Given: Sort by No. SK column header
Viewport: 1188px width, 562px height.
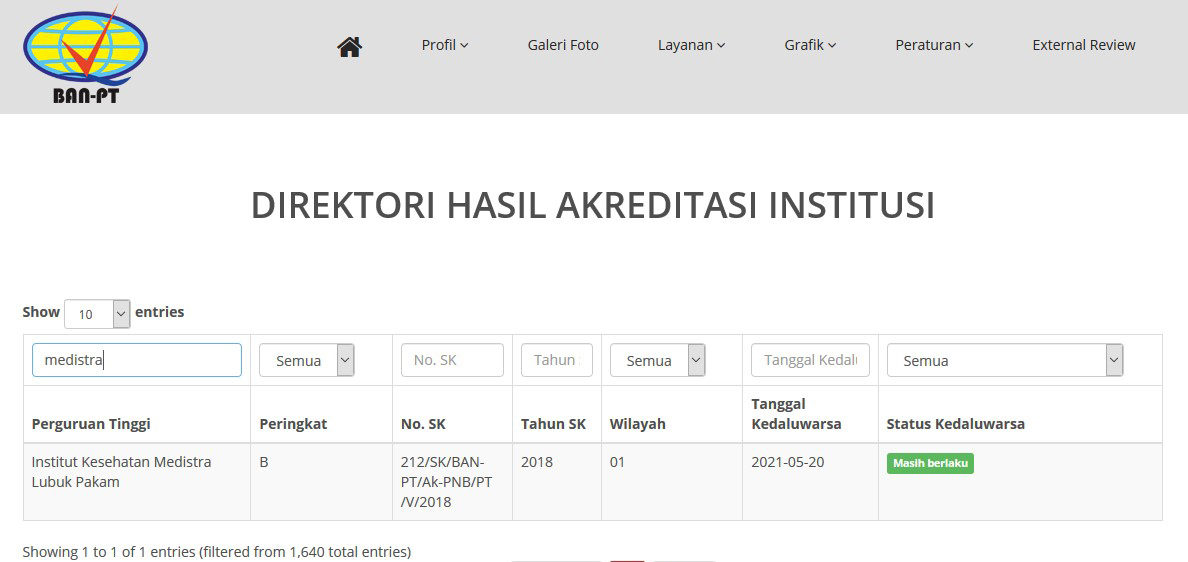Looking at the screenshot, I should 452,414.
